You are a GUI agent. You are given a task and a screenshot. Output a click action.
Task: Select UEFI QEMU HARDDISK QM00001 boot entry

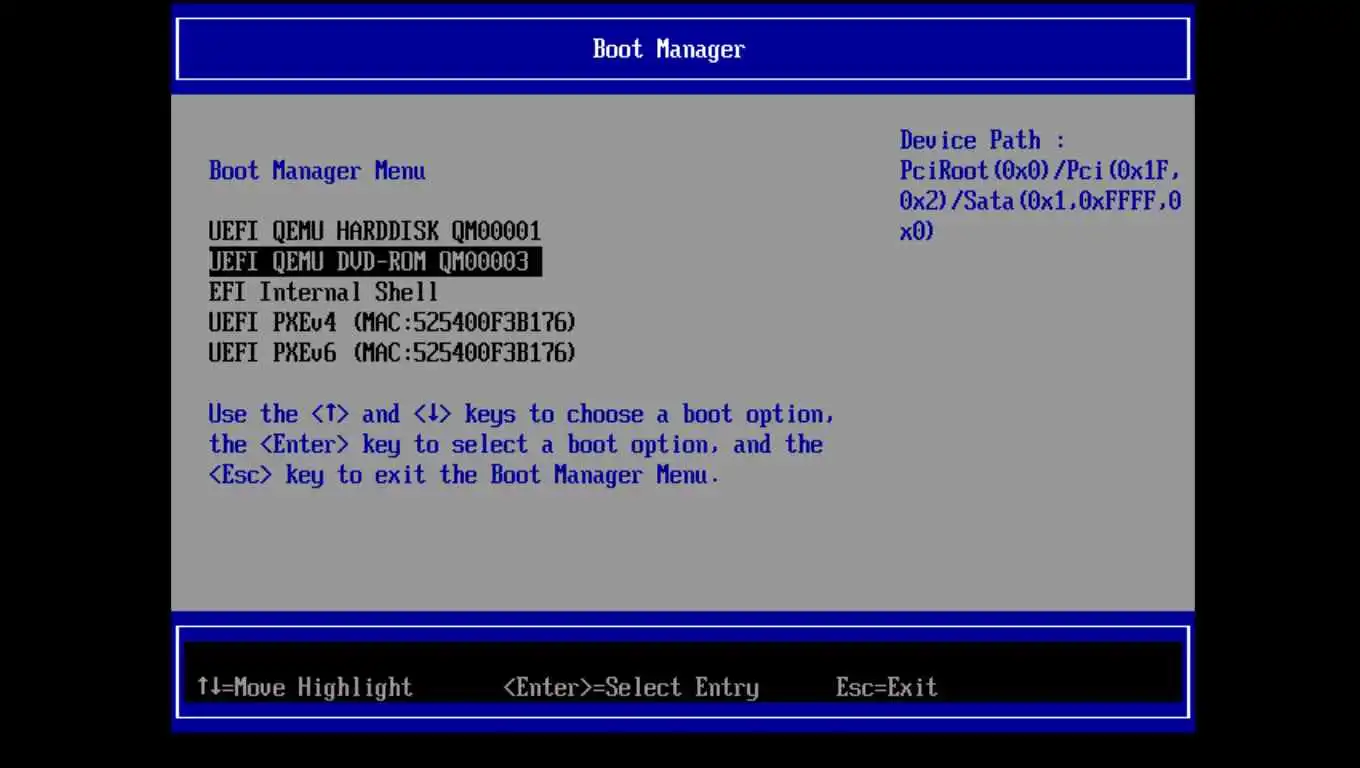tap(375, 232)
